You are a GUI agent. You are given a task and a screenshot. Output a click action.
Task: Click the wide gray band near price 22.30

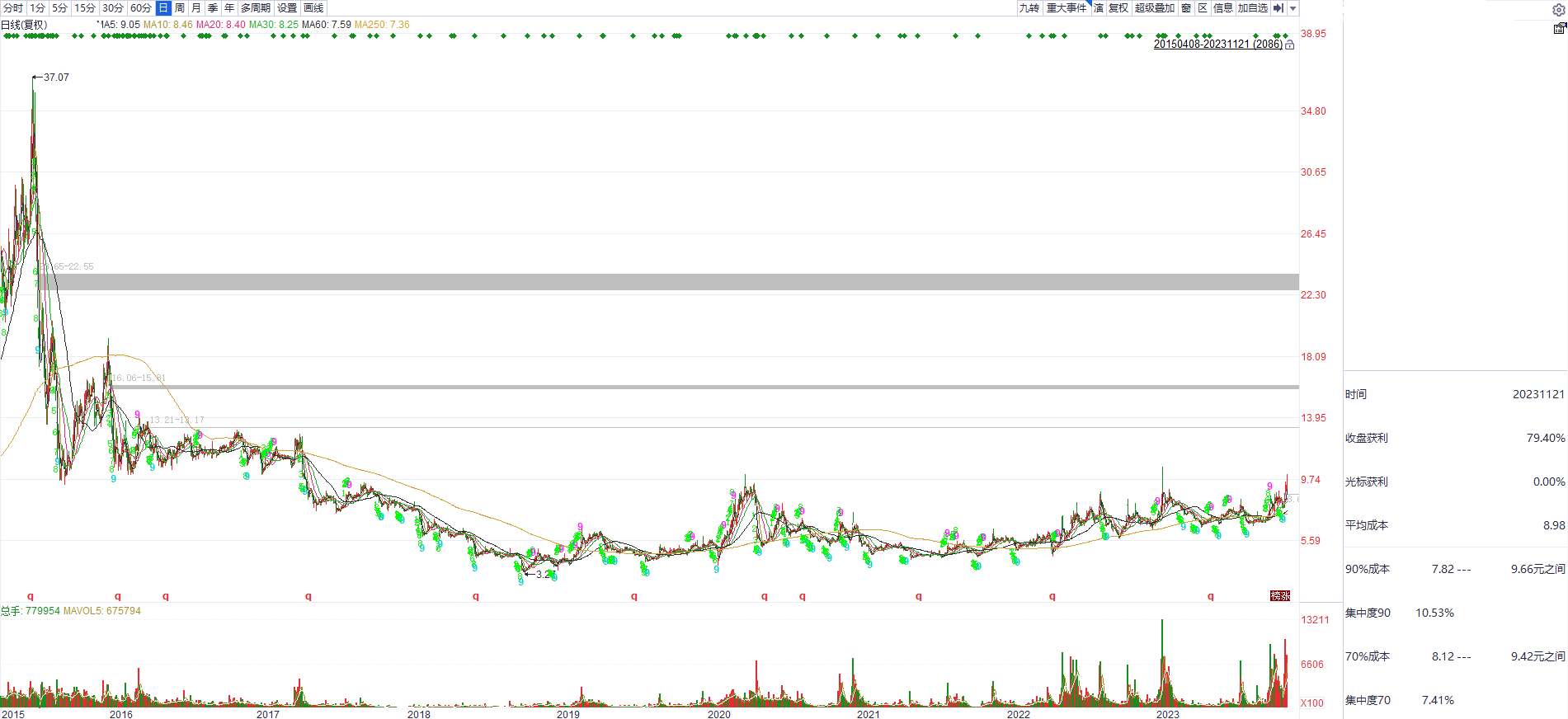pos(668,282)
